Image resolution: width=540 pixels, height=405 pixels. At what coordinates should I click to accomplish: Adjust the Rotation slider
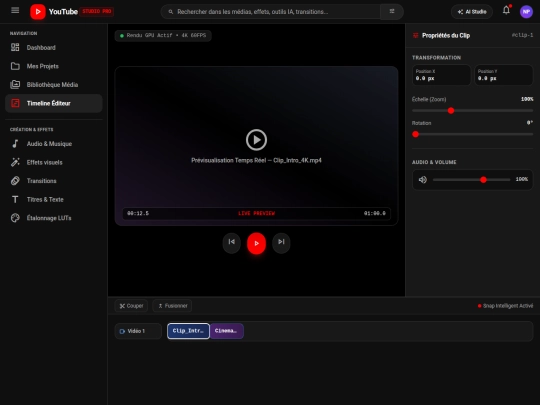[x=472, y=134]
